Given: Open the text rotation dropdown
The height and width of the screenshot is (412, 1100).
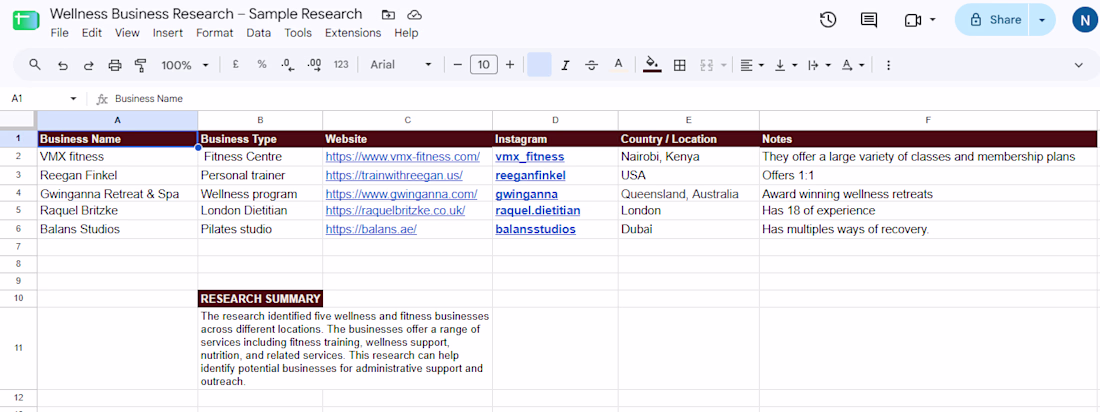Looking at the screenshot, I should [x=852, y=65].
